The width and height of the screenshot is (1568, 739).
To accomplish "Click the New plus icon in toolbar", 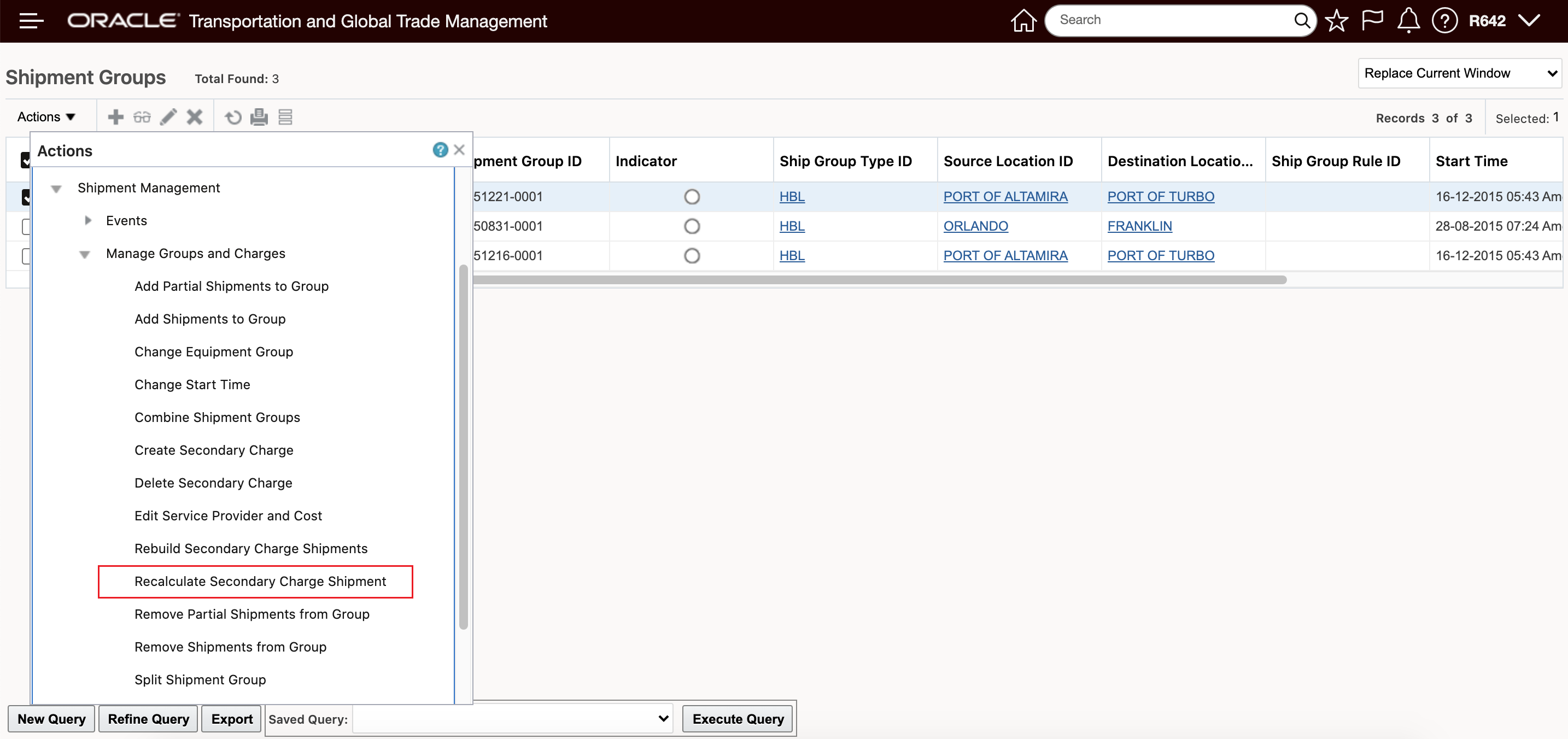I will tap(116, 117).
